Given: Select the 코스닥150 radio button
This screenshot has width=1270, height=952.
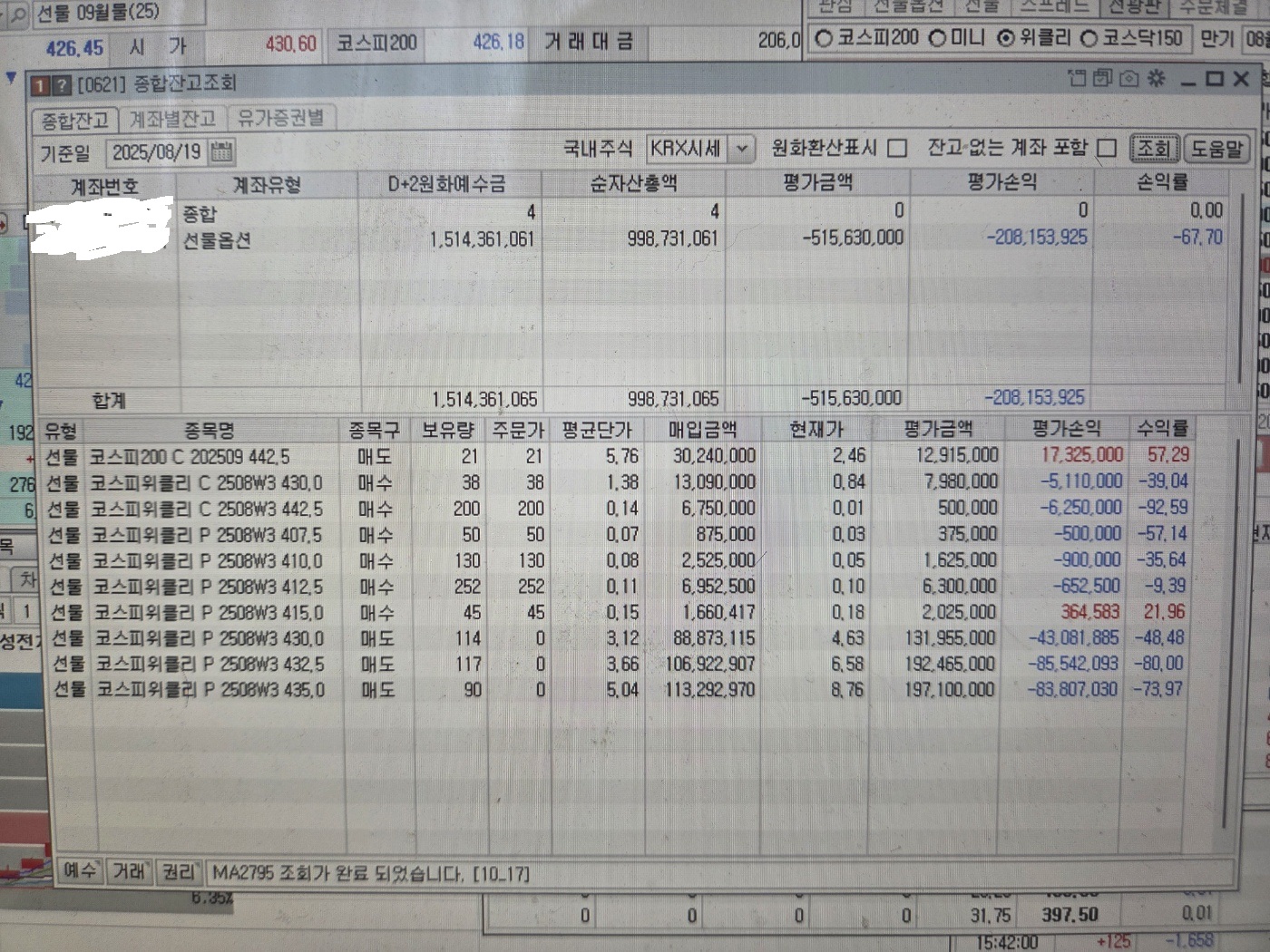Looking at the screenshot, I should pos(1089,39).
